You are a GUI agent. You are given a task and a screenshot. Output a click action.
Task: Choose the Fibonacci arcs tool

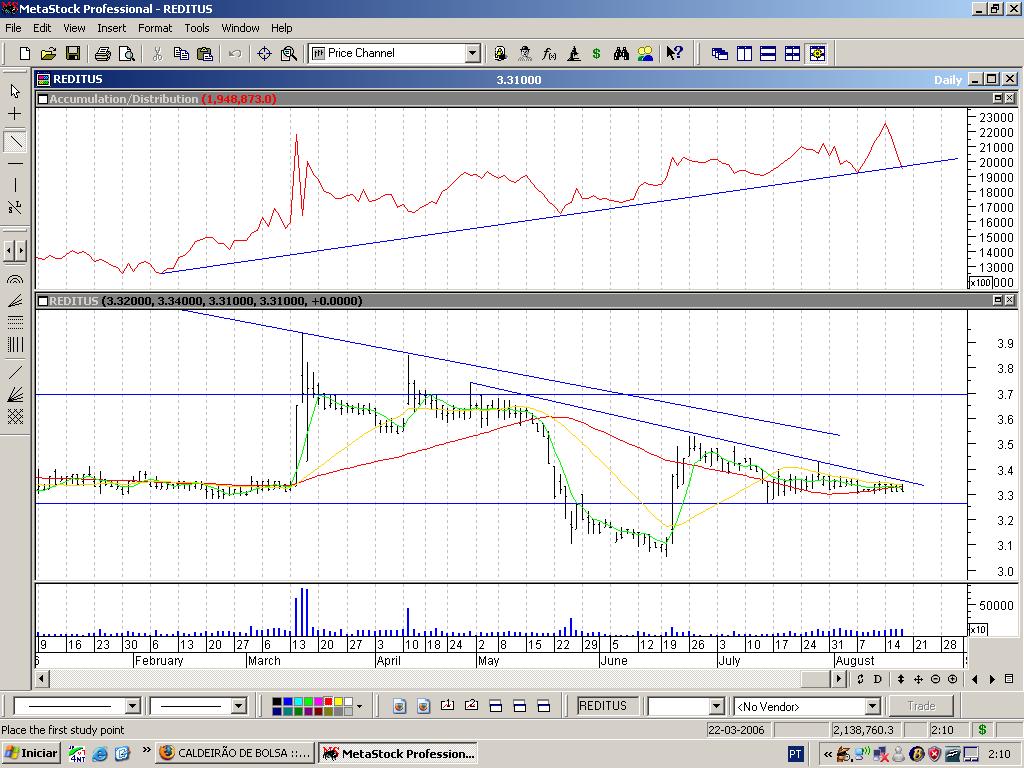(x=15, y=281)
